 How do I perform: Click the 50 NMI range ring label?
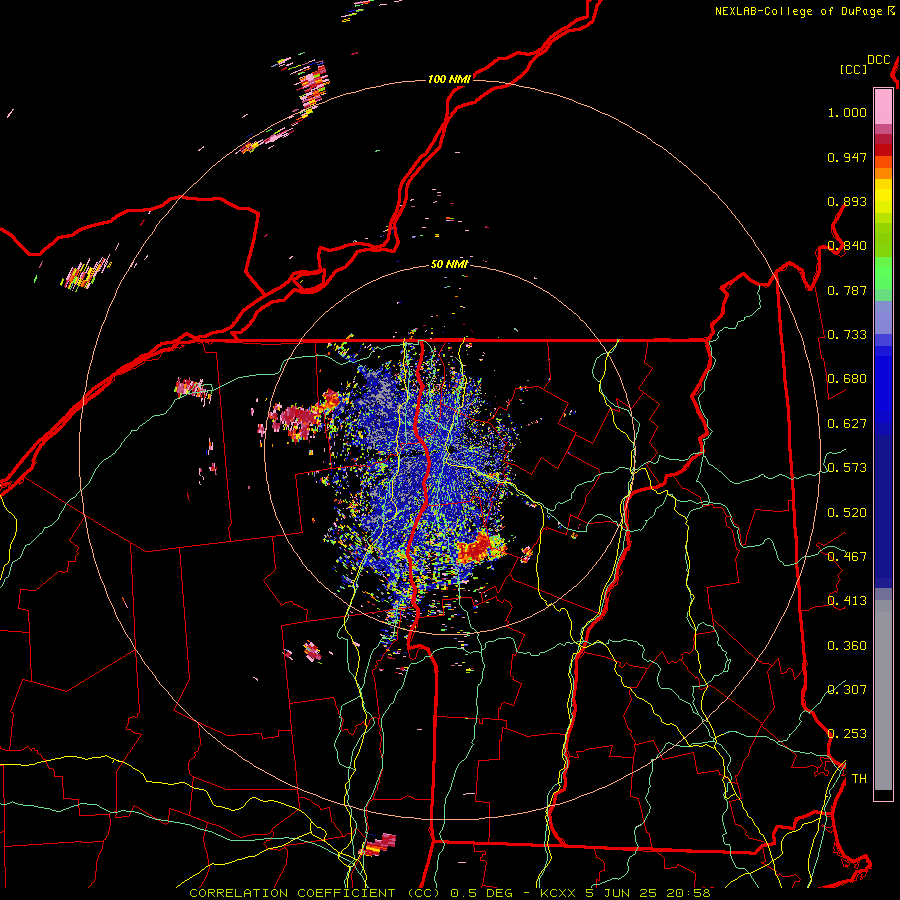(x=449, y=264)
